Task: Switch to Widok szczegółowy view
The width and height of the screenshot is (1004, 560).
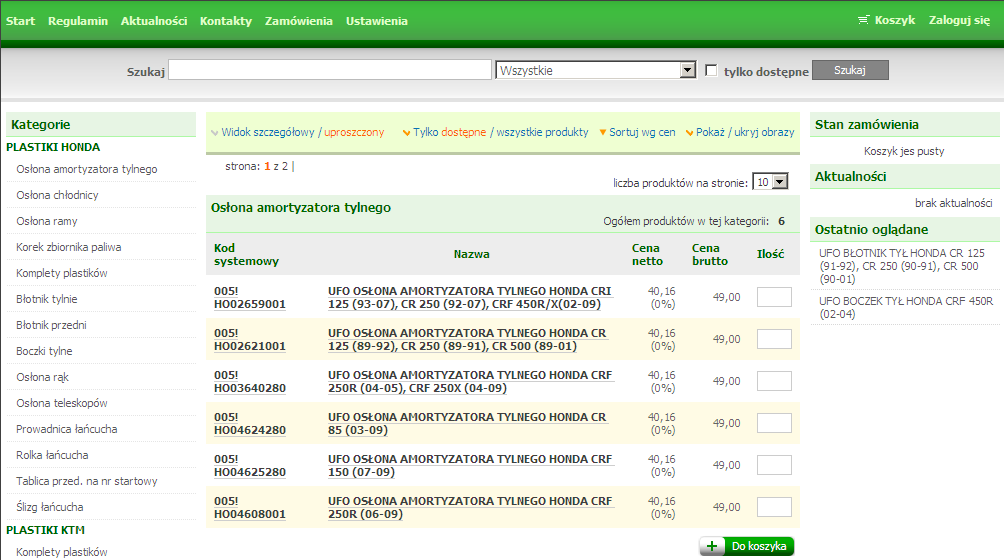Action: (268, 132)
